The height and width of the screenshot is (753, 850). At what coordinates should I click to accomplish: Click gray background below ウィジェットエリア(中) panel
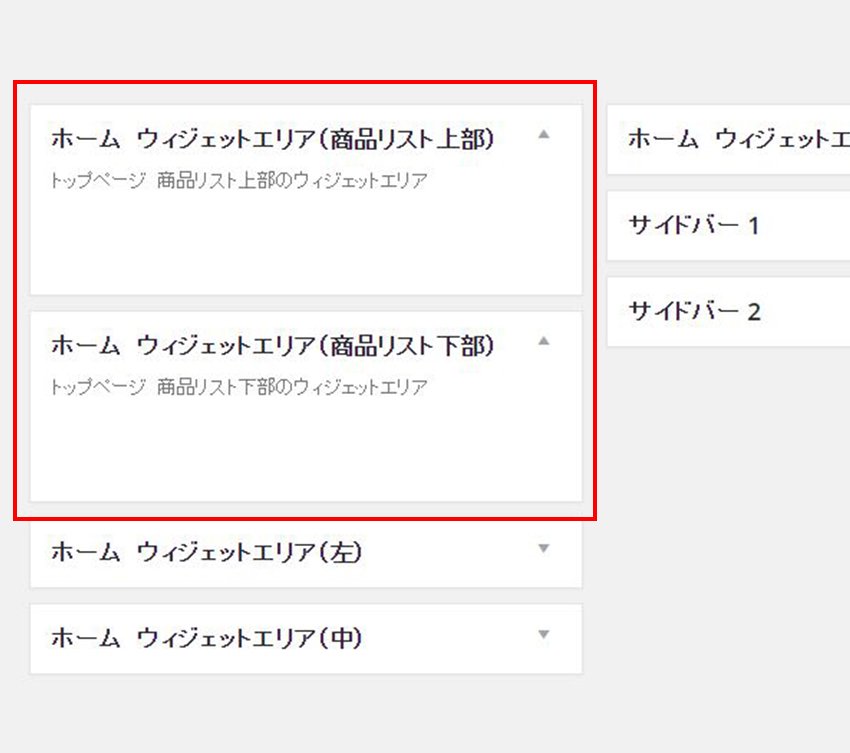(305, 712)
